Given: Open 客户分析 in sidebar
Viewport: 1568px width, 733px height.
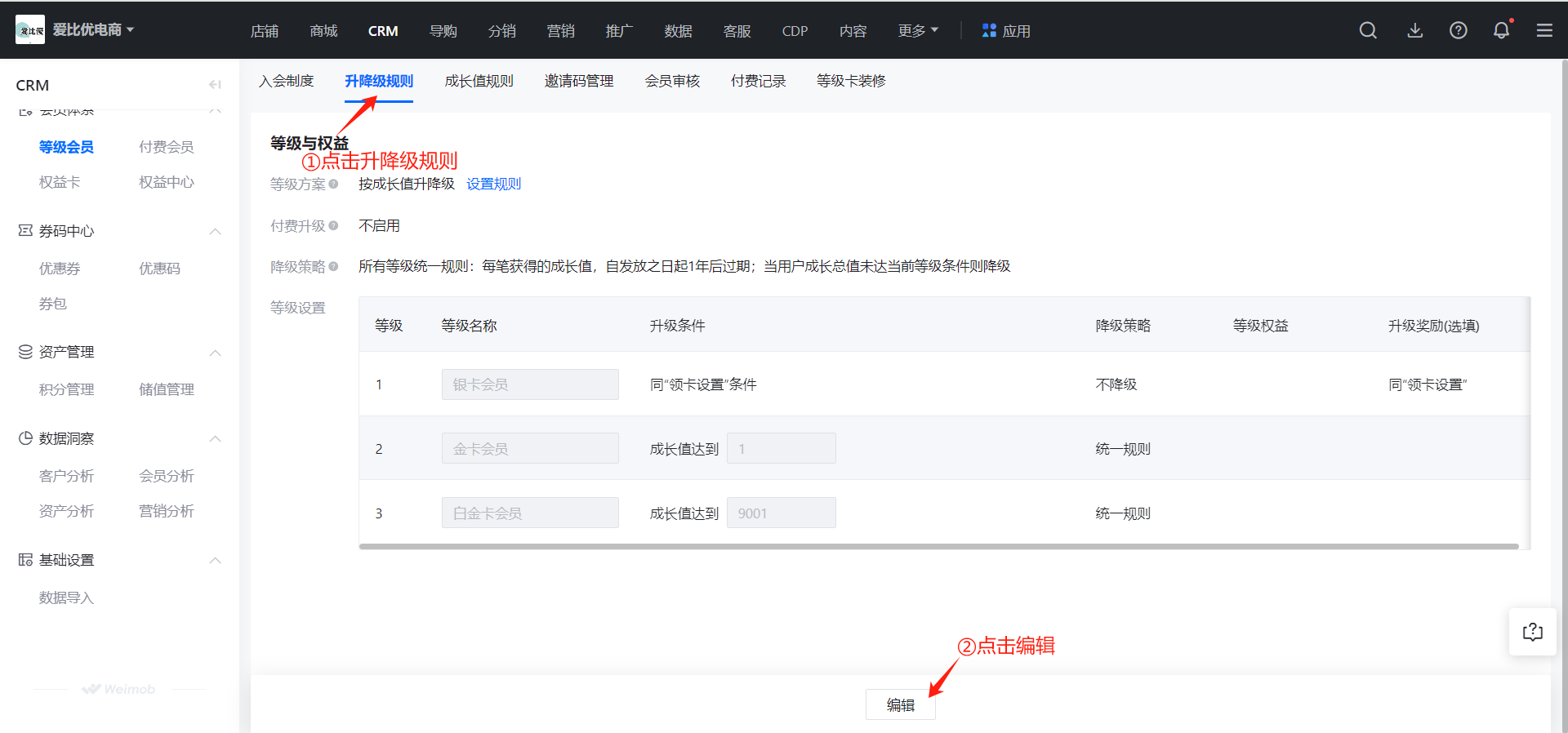Looking at the screenshot, I should click(x=67, y=476).
